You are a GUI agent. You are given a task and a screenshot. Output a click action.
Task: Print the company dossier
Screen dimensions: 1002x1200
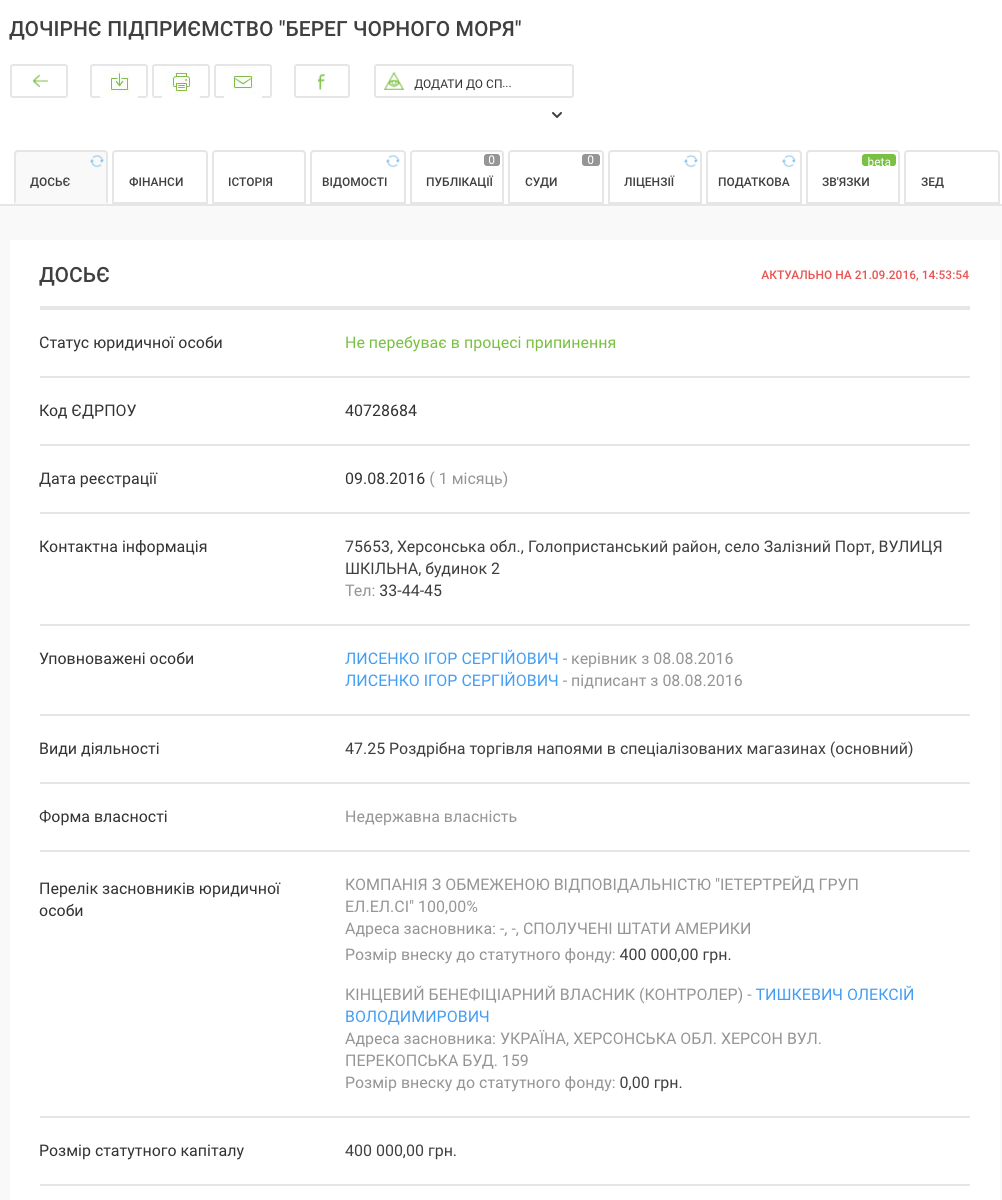pyautogui.click(x=181, y=82)
